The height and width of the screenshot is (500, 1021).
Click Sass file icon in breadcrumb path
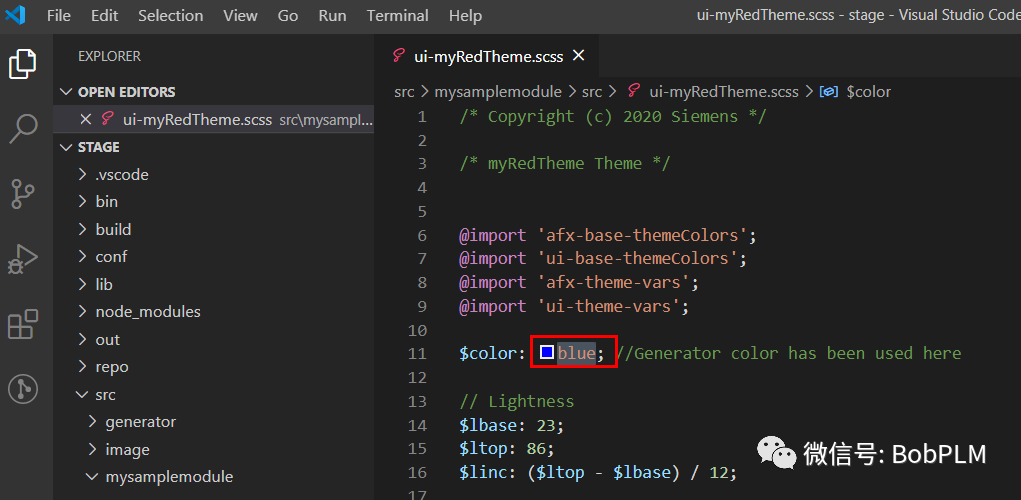(x=633, y=92)
